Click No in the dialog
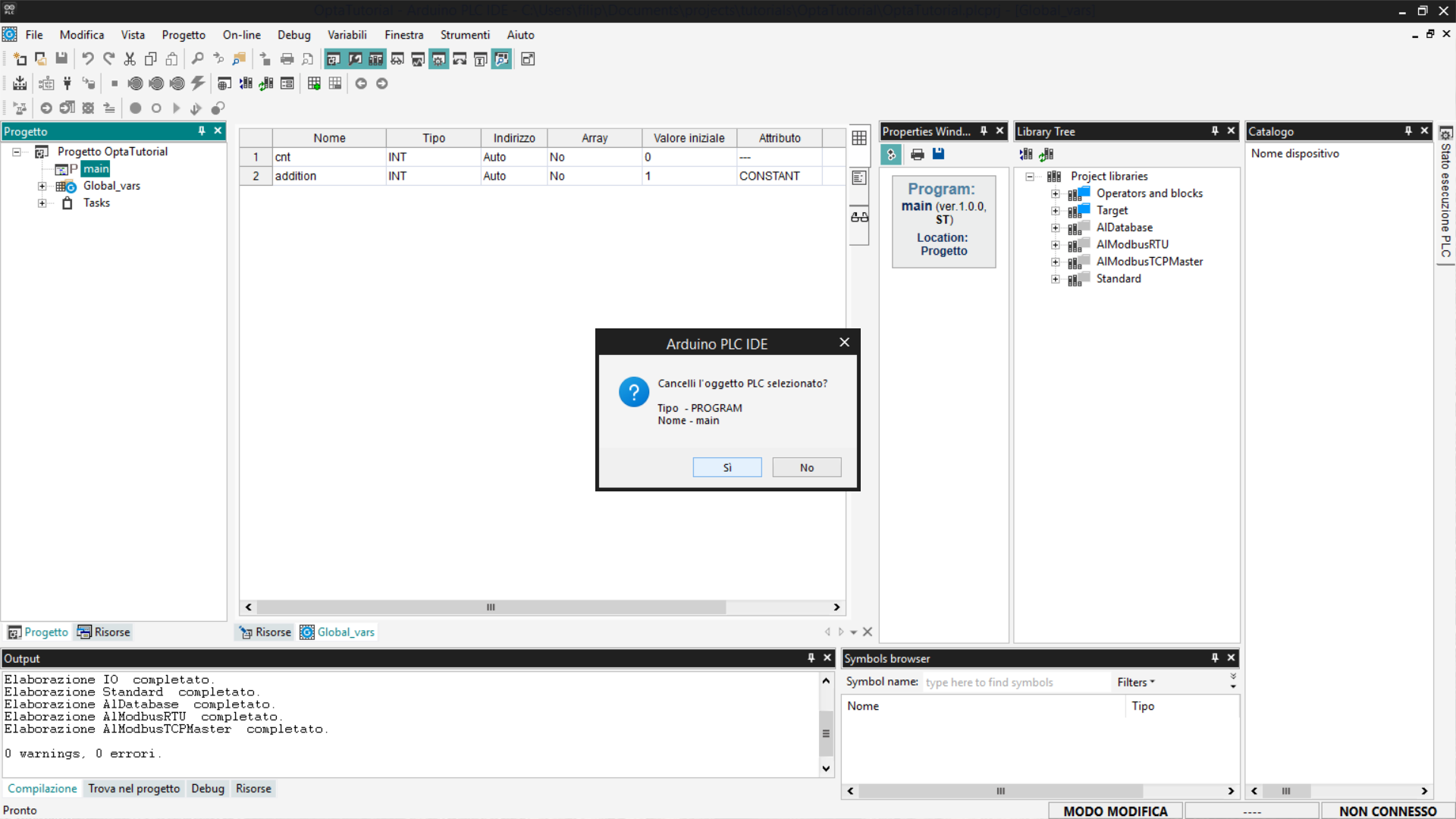Viewport: 1456px width, 819px height. [806, 467]
